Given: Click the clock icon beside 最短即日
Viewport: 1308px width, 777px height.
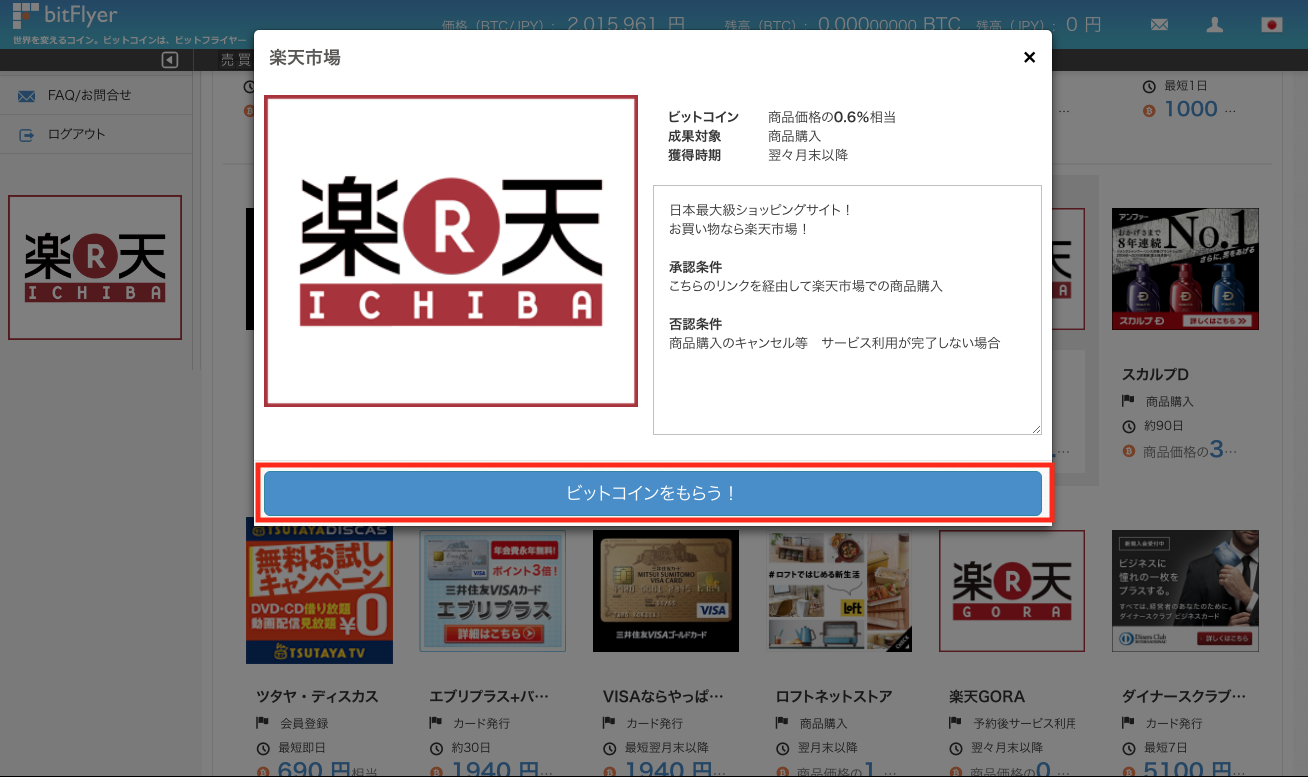Looking at the screenshot, I should pos(264,748).
